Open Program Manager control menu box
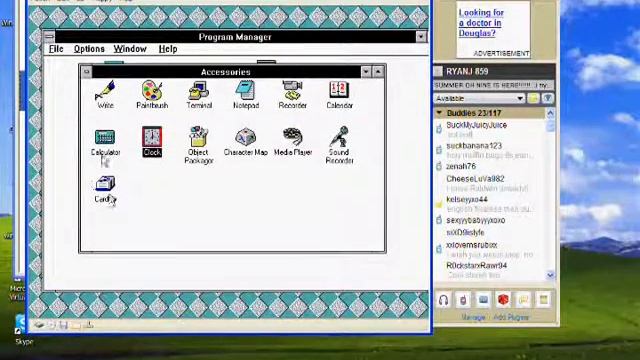This screenshot has width=640, height=360. (49, 37)
